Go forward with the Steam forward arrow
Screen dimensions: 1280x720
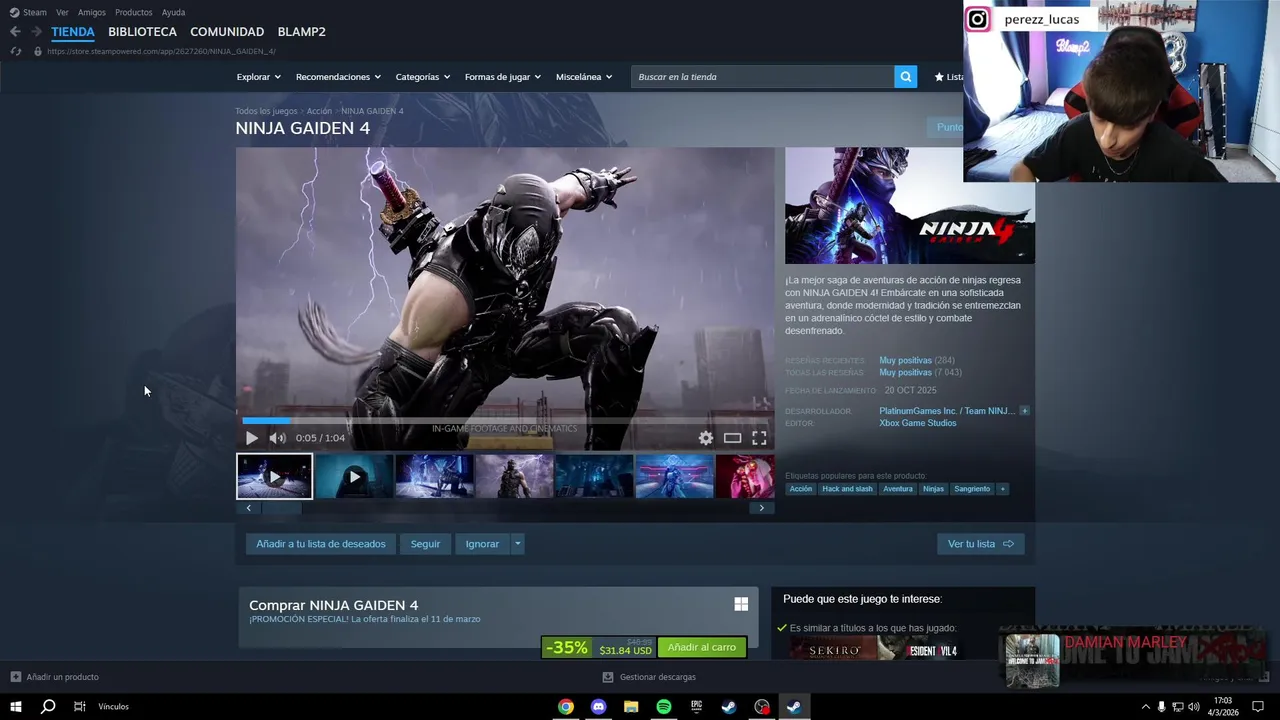36,32
